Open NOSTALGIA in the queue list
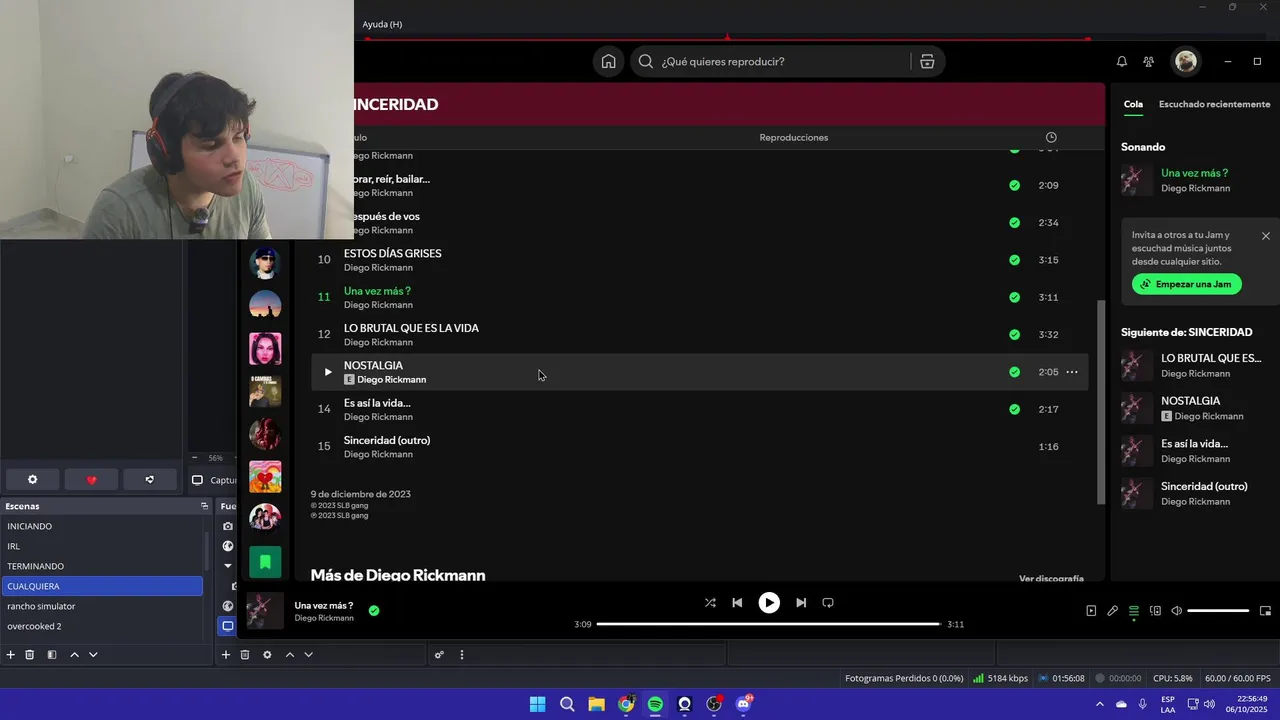 [x=1195, y=408]
